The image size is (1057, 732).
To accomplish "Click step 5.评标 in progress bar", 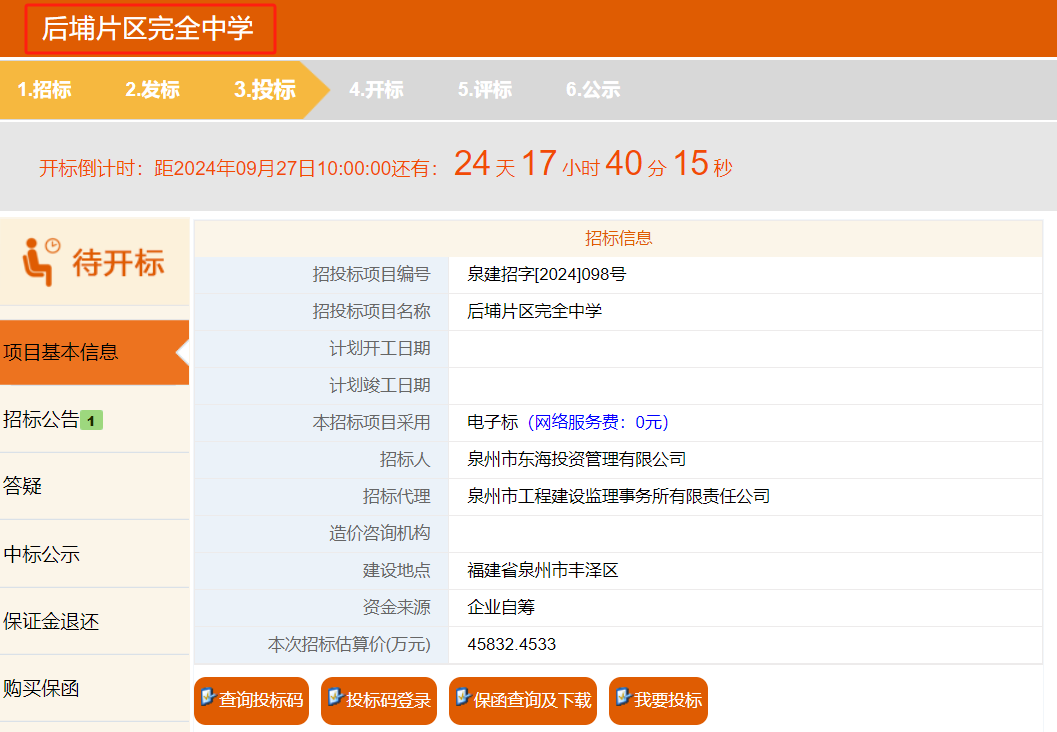I will pos(485,90).
